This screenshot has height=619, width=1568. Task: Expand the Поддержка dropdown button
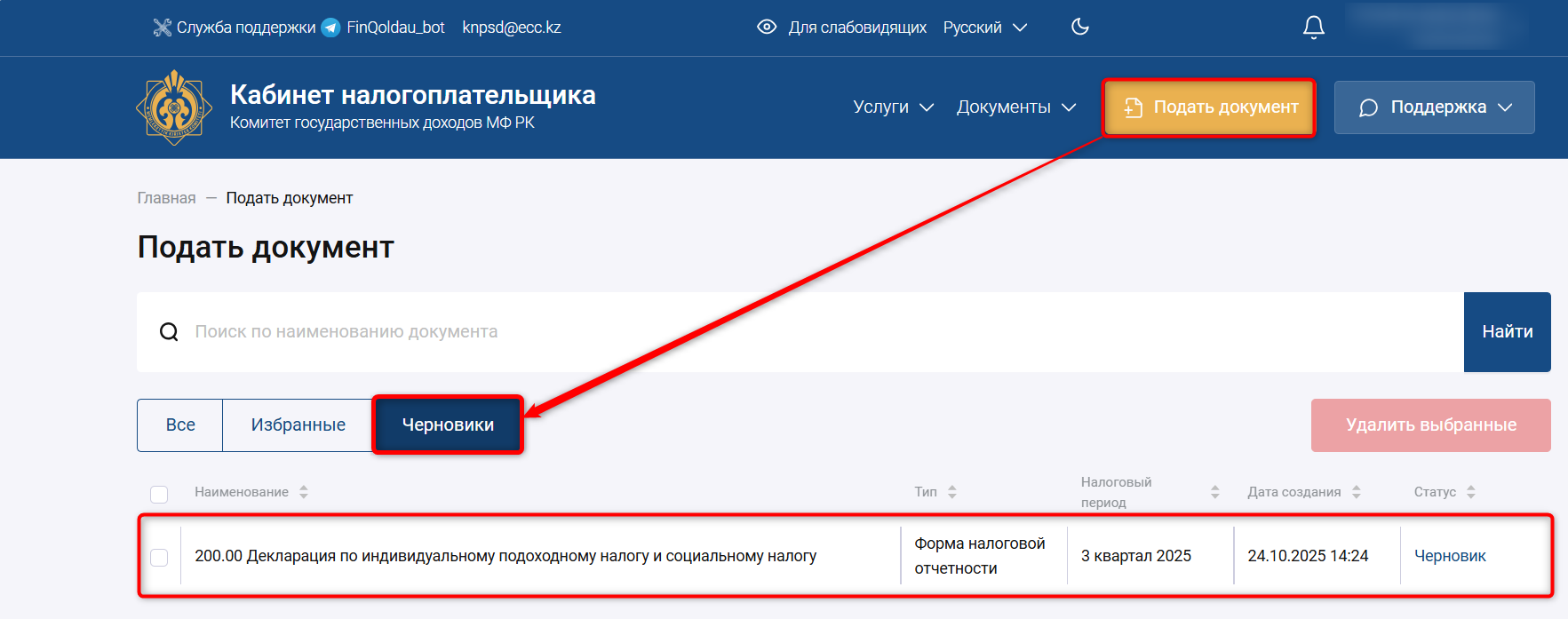click(x=1434, y=107)
